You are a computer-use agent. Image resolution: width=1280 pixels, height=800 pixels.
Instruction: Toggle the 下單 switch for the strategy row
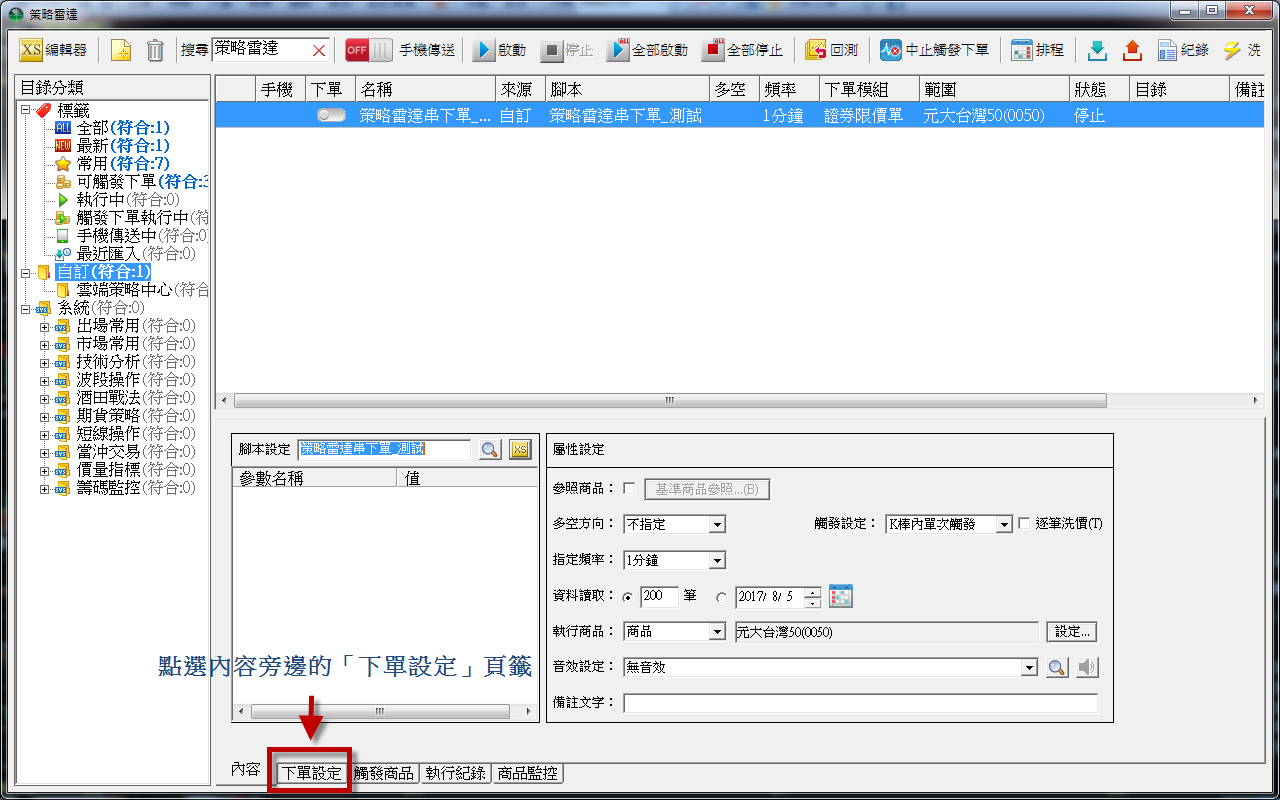coord(331,116)
